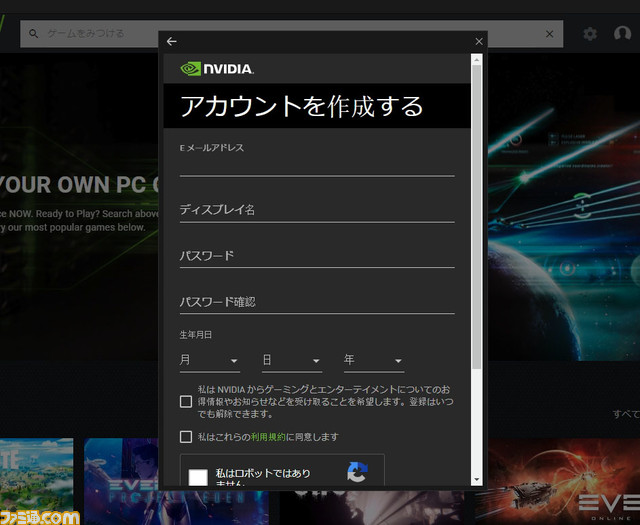Check the NVIDIA news opt-in checkbox

(186, 402)
